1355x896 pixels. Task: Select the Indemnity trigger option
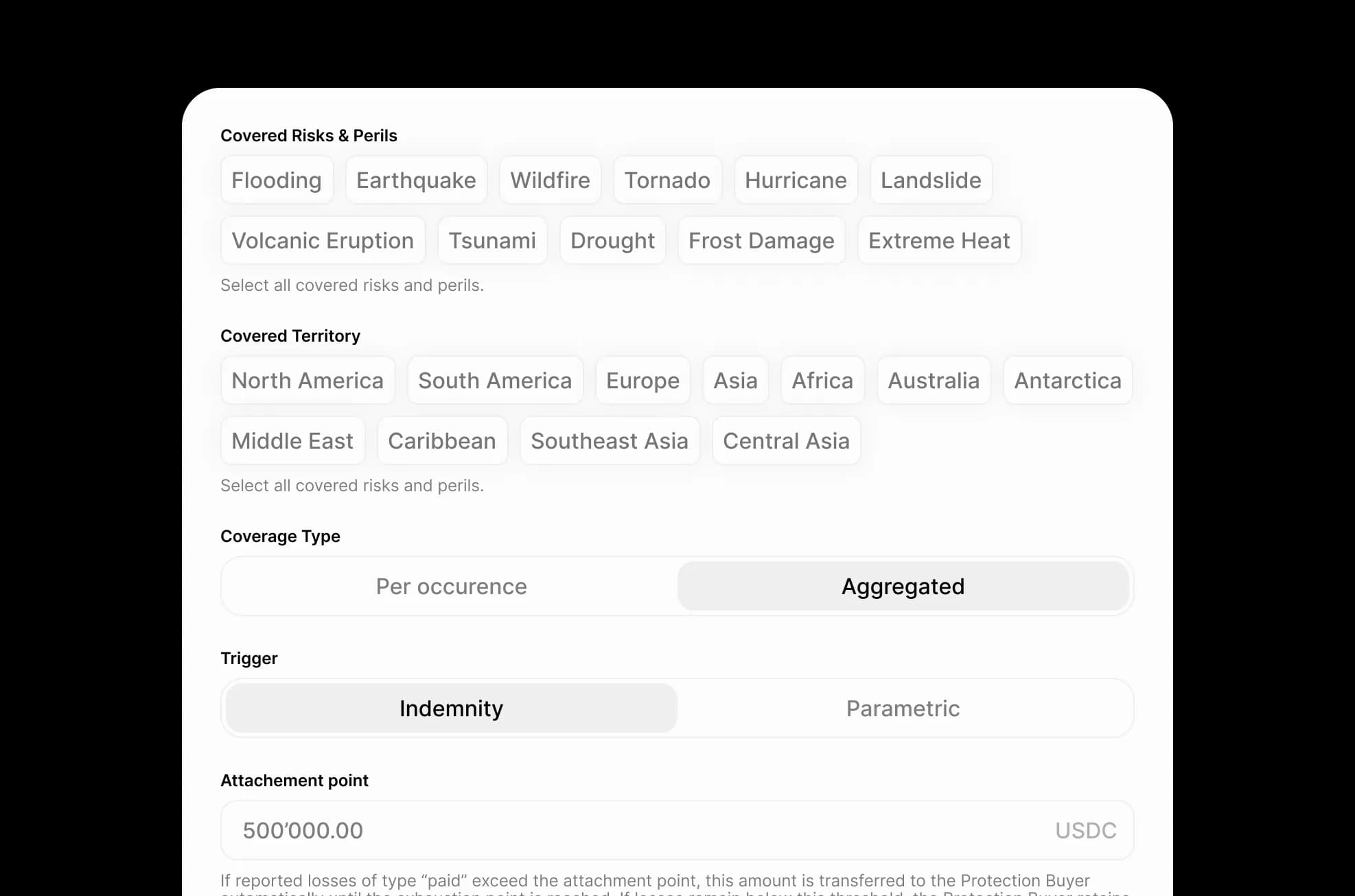click(451, 708)
